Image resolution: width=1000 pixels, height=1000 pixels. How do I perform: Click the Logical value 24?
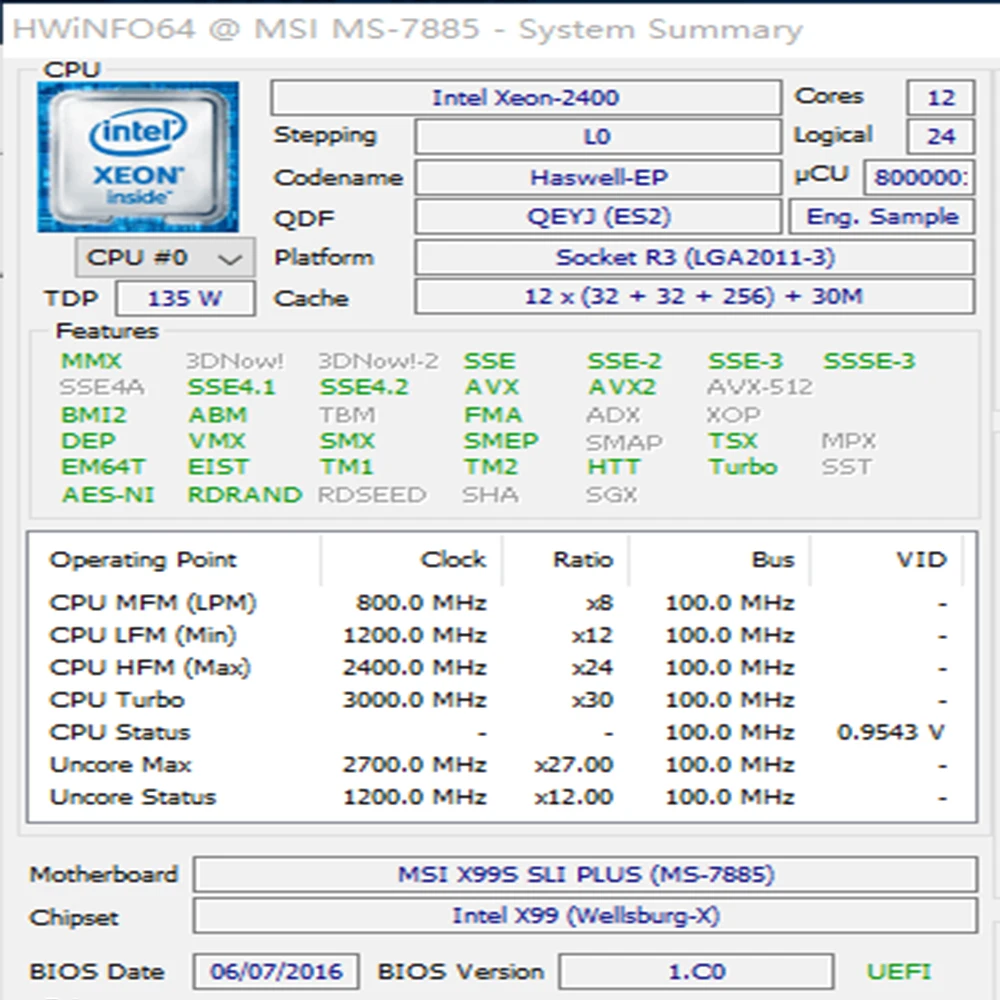point(941,136)
